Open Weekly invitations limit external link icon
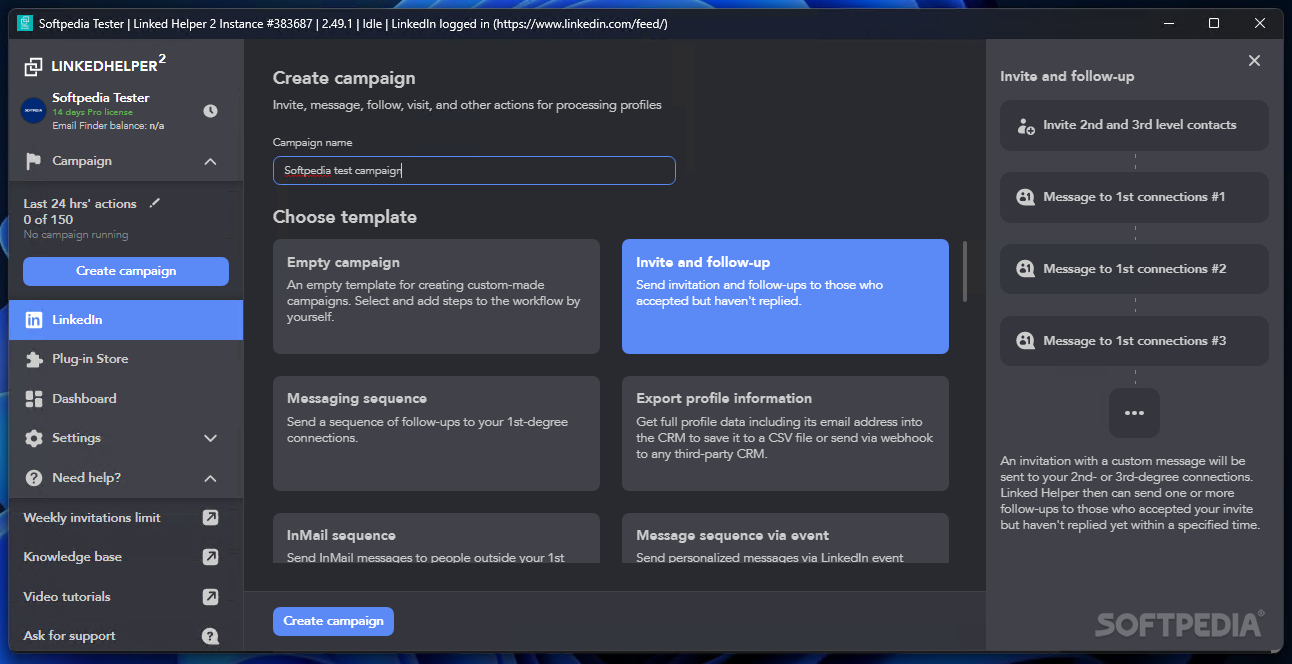Image resolution: width=1292 pixels, height=664 pixels. coord(210,518)
